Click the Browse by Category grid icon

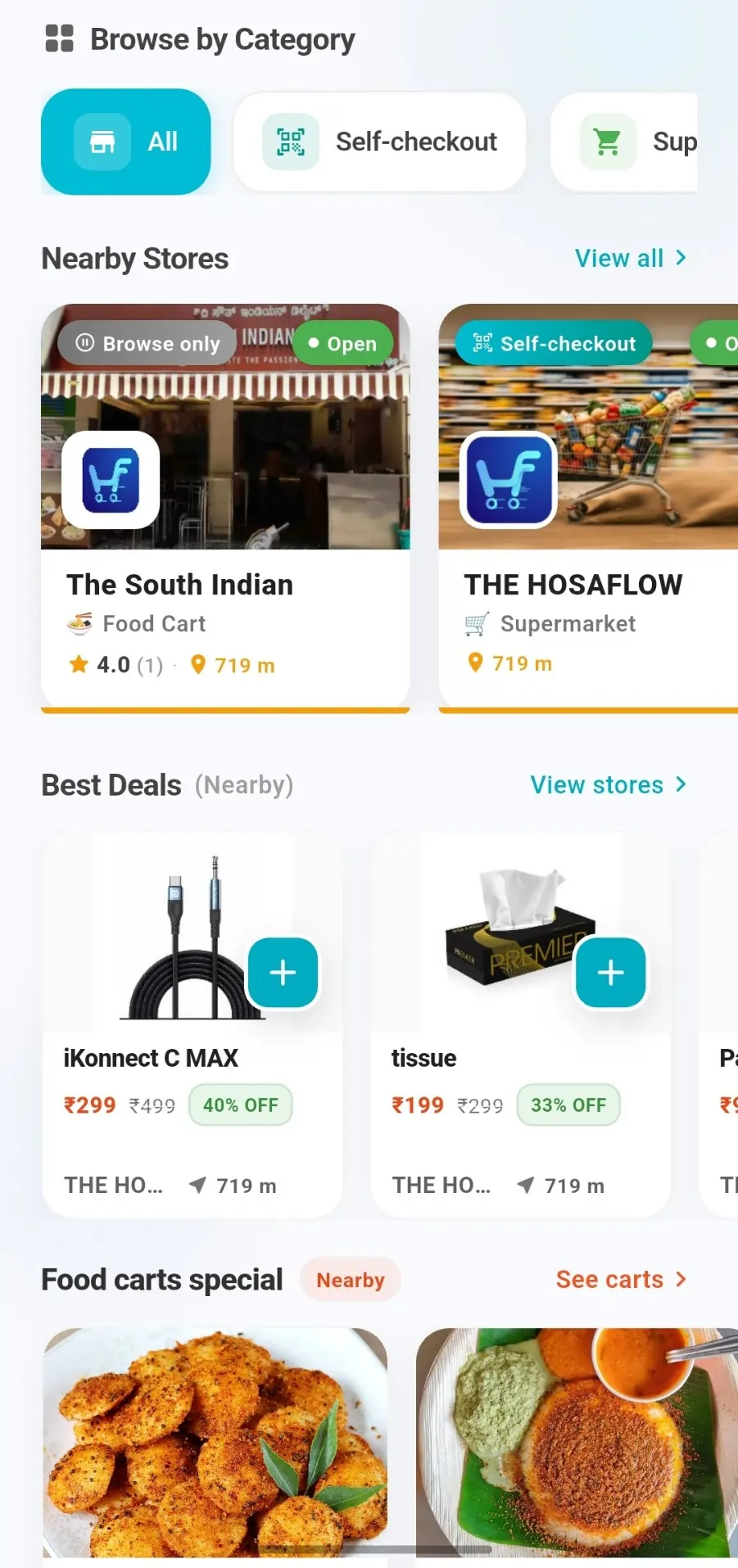click(57, 38)
